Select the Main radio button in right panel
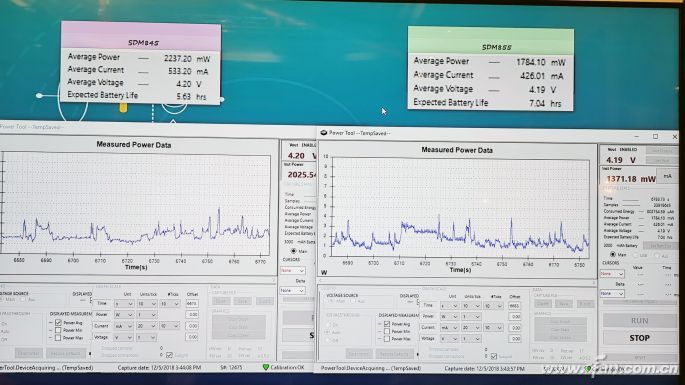Image resolution: width=685 pixels, height=385 pixels. (612, 254)
